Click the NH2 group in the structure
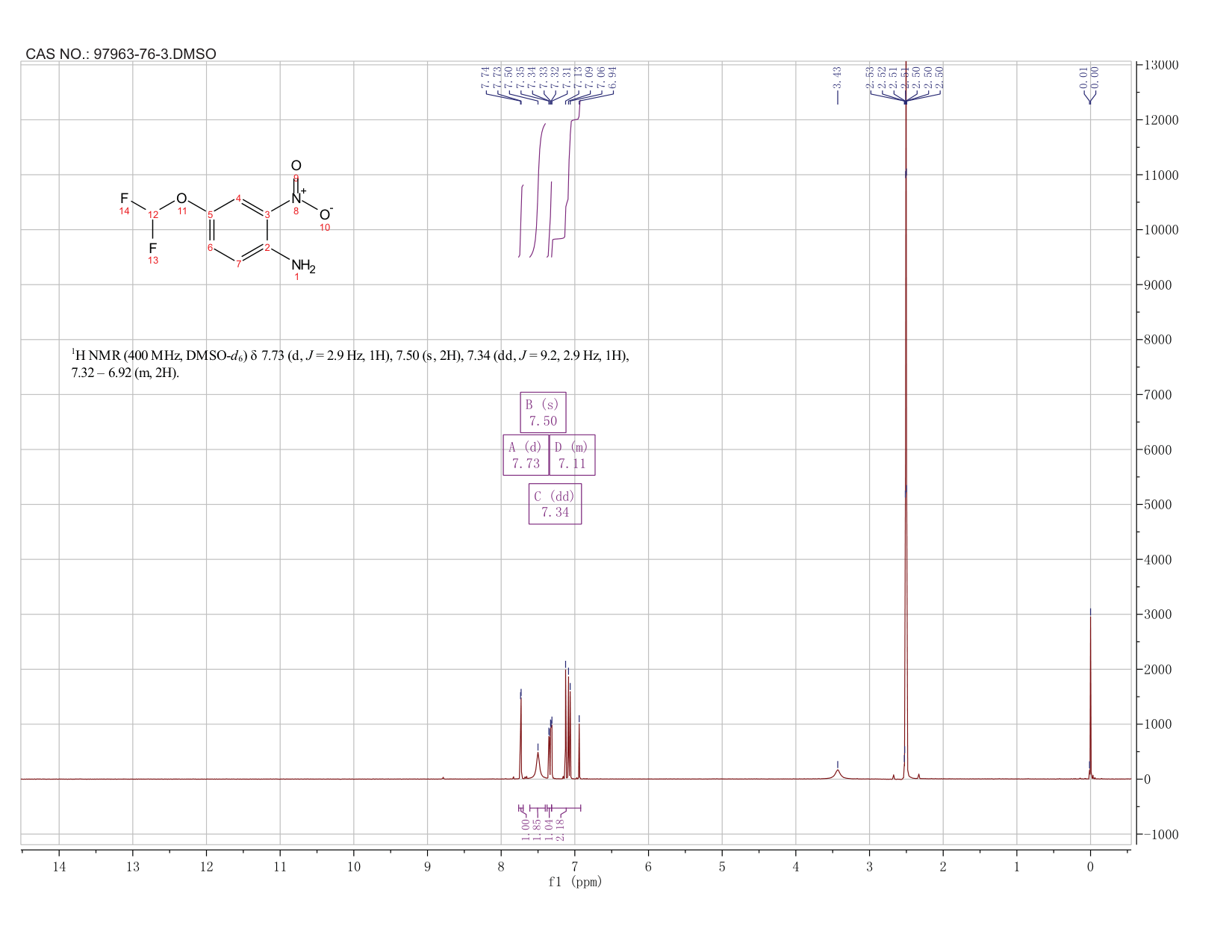Image resolution: width=1232 pixels, height=952 pixels. click(303, 266)
